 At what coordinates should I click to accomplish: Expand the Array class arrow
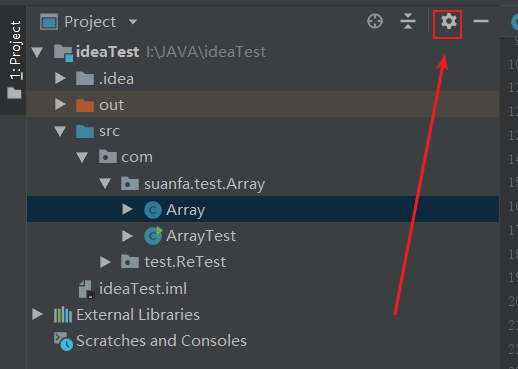127,209
